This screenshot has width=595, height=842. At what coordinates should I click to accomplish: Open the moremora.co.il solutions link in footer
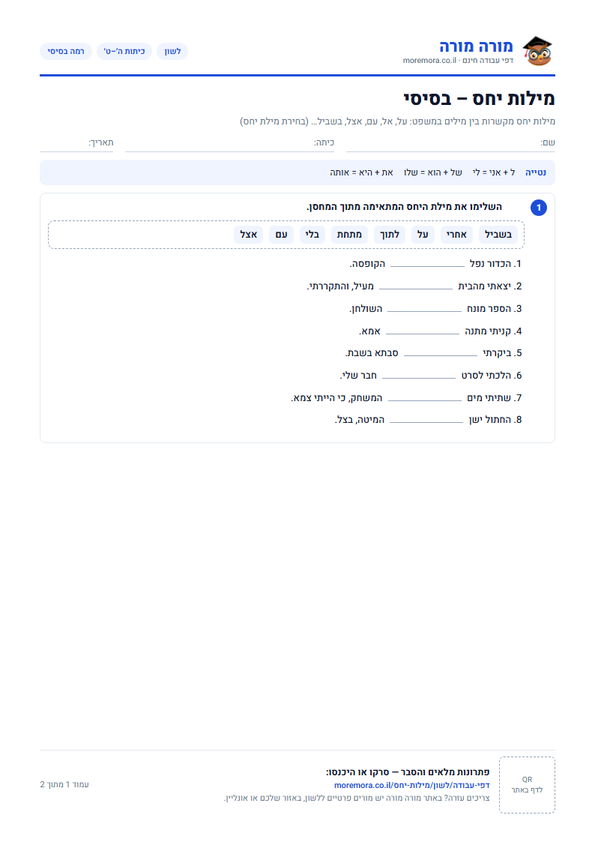[x=411, y=785]
